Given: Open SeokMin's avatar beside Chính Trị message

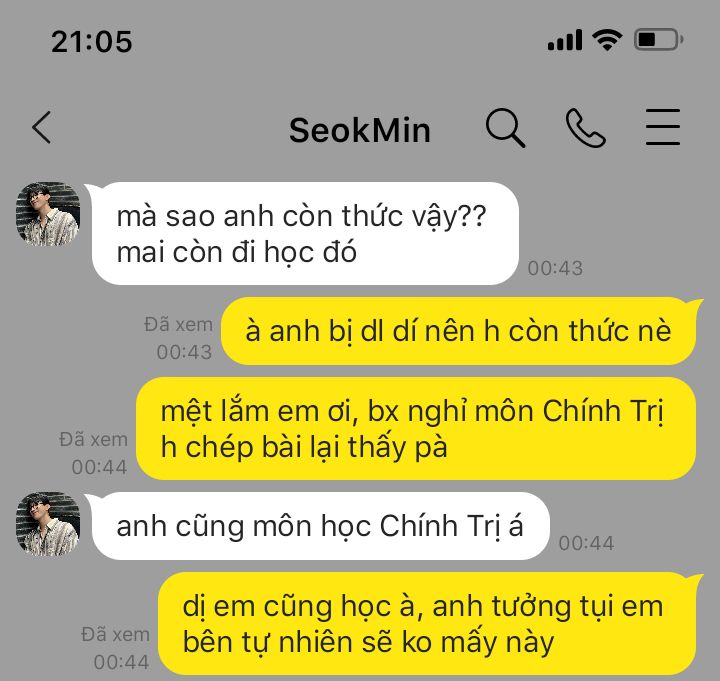Looking at the screenshot, I should 48,524.
